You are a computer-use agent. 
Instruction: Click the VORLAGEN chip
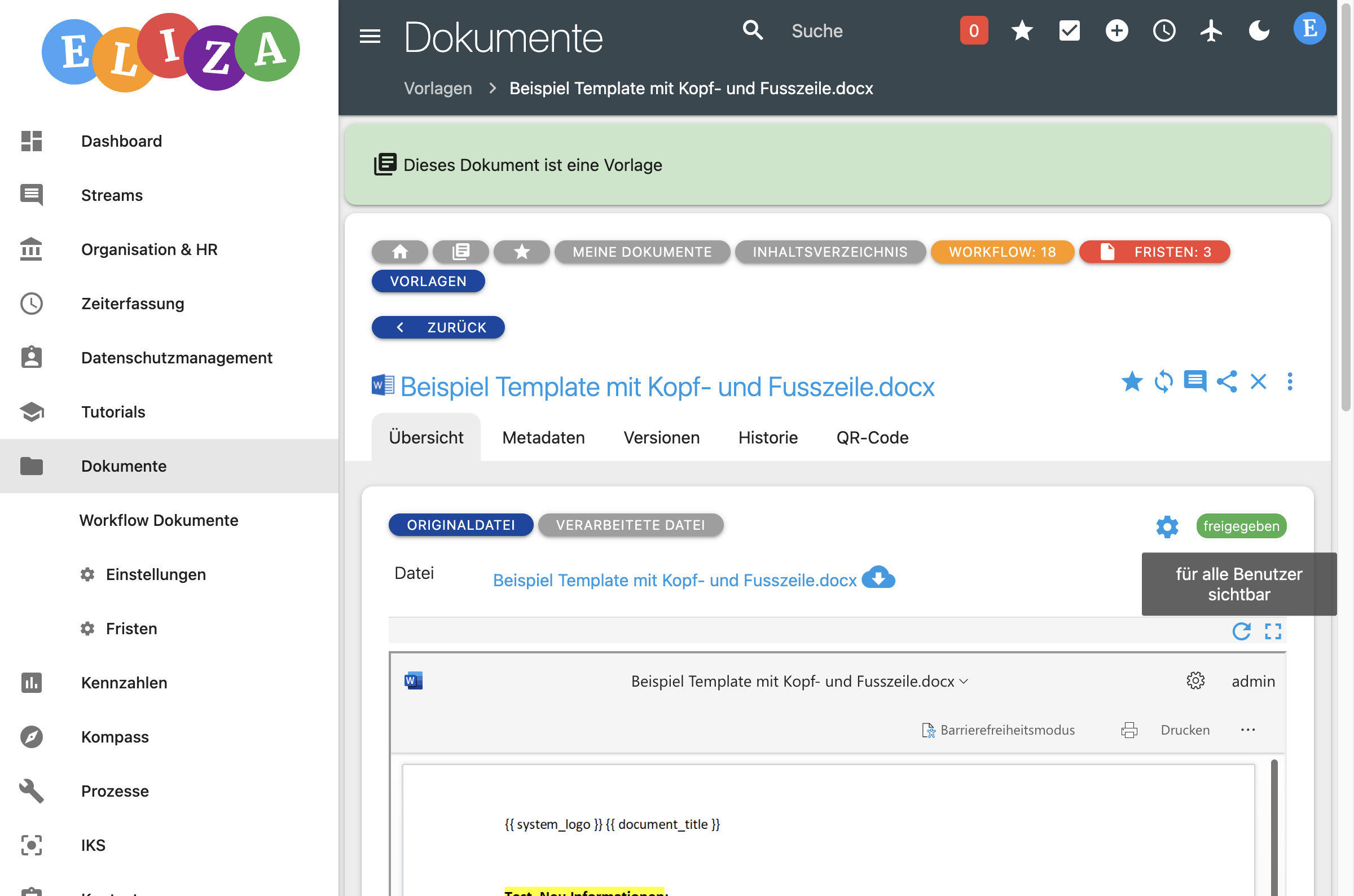click(428, 281)
